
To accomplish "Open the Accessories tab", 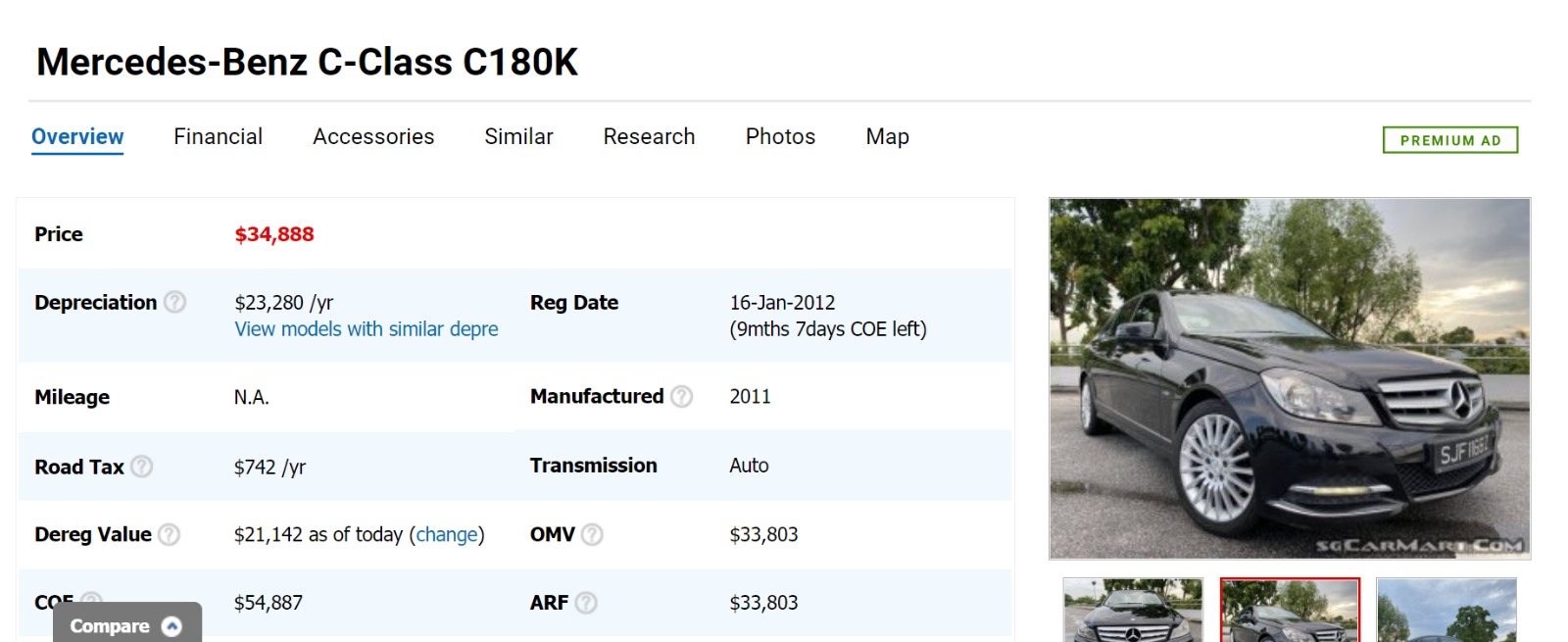I will point(373,136).
